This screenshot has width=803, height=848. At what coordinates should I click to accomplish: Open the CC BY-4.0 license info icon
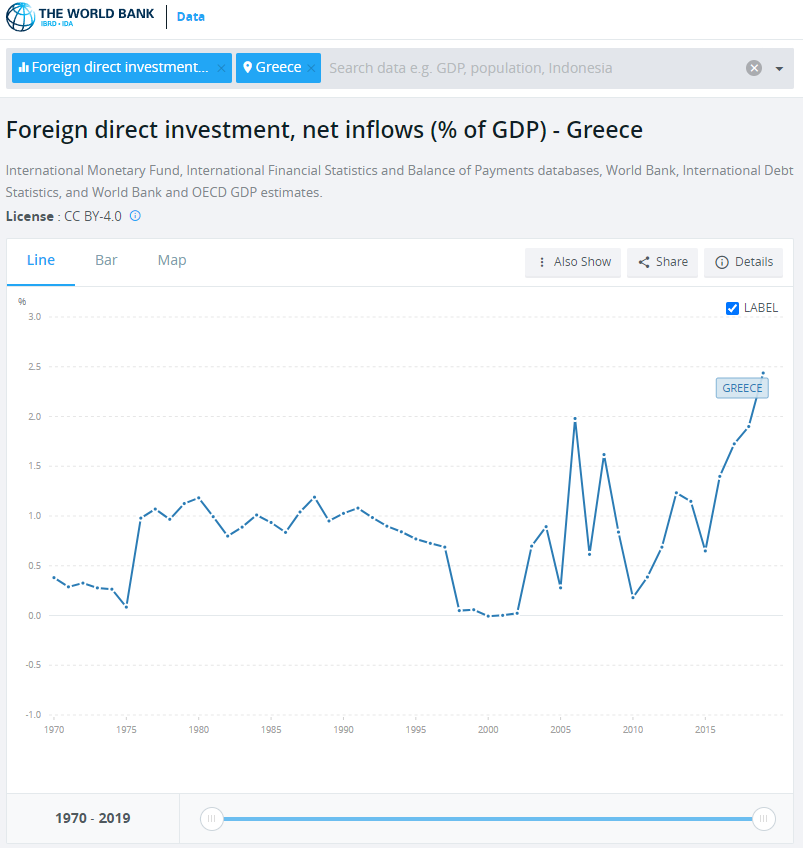pos(136,216)
